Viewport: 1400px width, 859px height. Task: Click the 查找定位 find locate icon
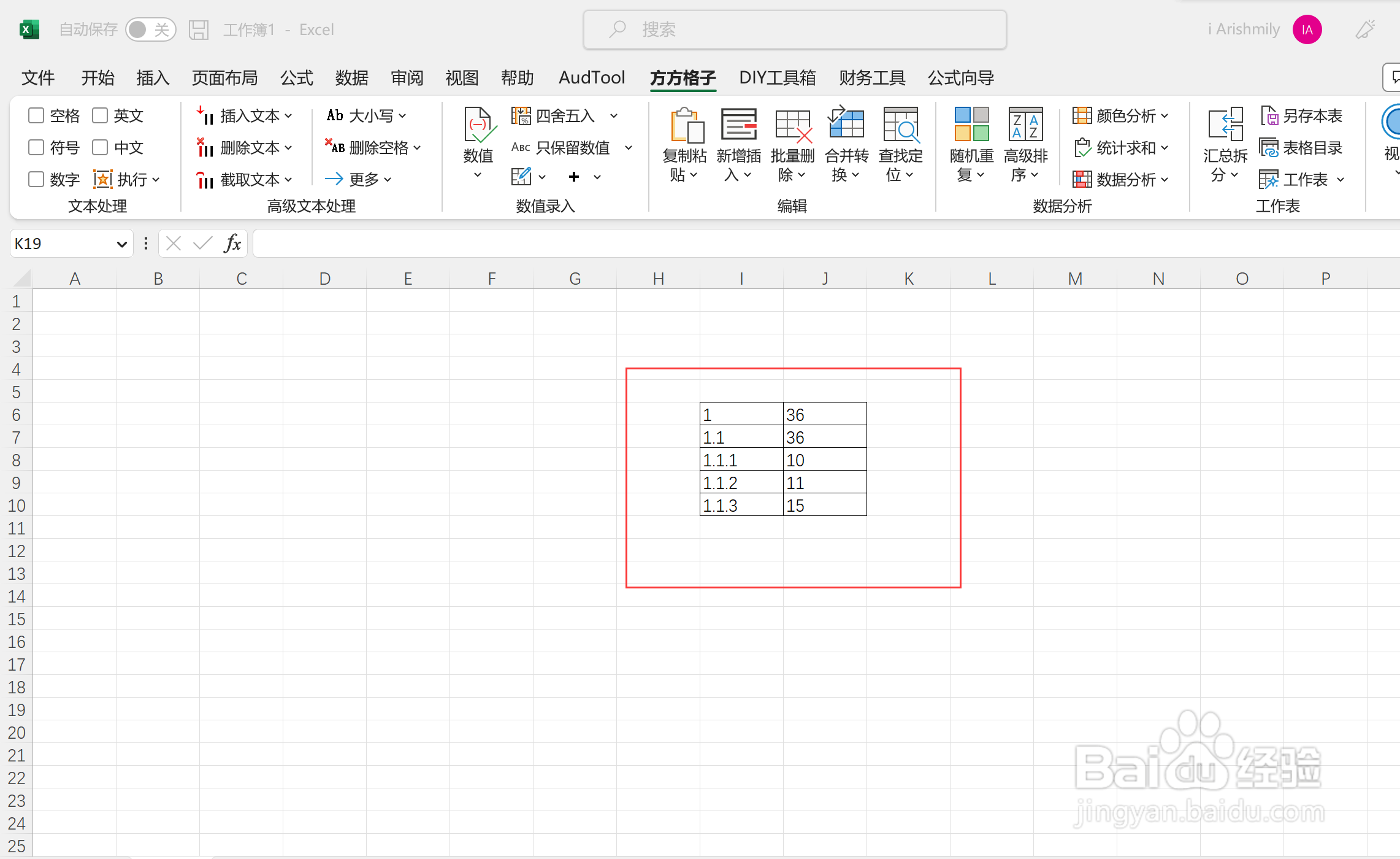[901, 125]
